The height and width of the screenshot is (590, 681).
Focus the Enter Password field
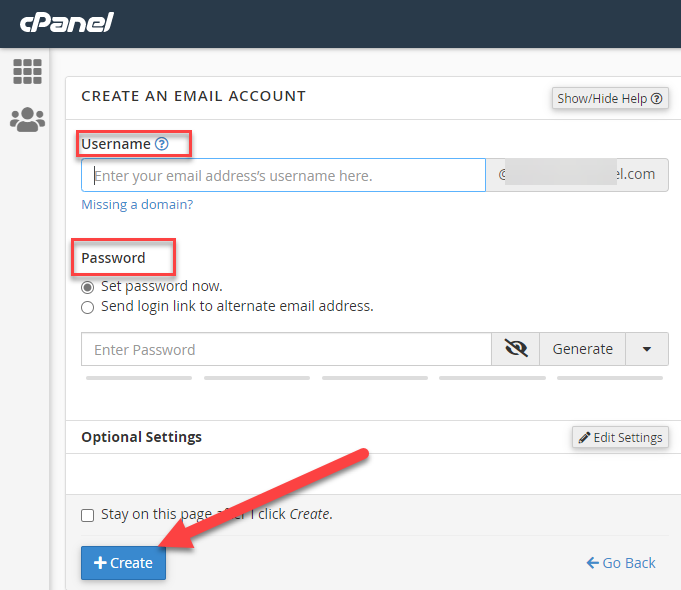[x=286, y=349]
